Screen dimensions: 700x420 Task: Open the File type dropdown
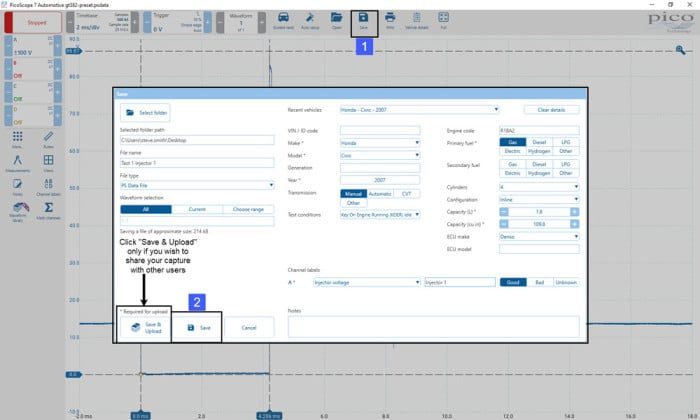(197, 185)
